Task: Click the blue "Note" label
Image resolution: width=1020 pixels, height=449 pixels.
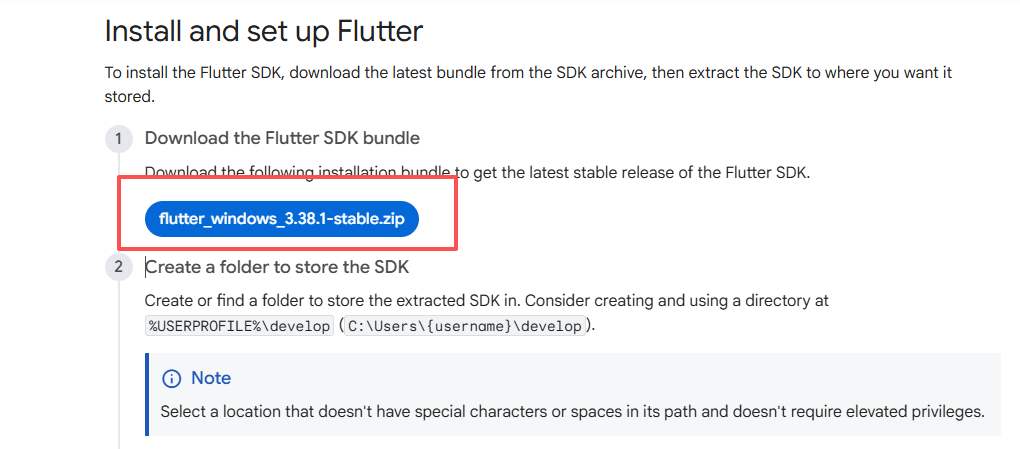Action: pos(211,378)
